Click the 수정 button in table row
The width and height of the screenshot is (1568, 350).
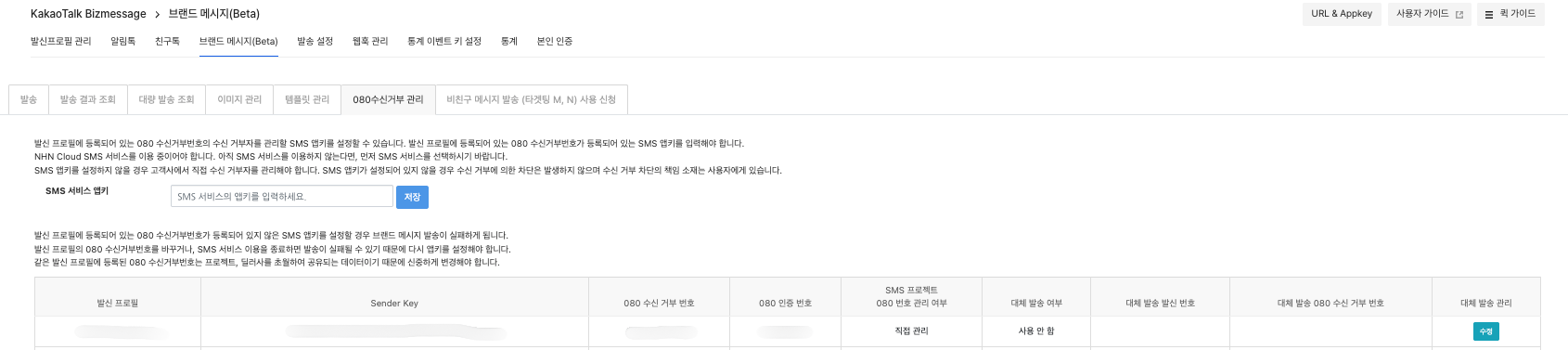click(x=1486, y=331)
